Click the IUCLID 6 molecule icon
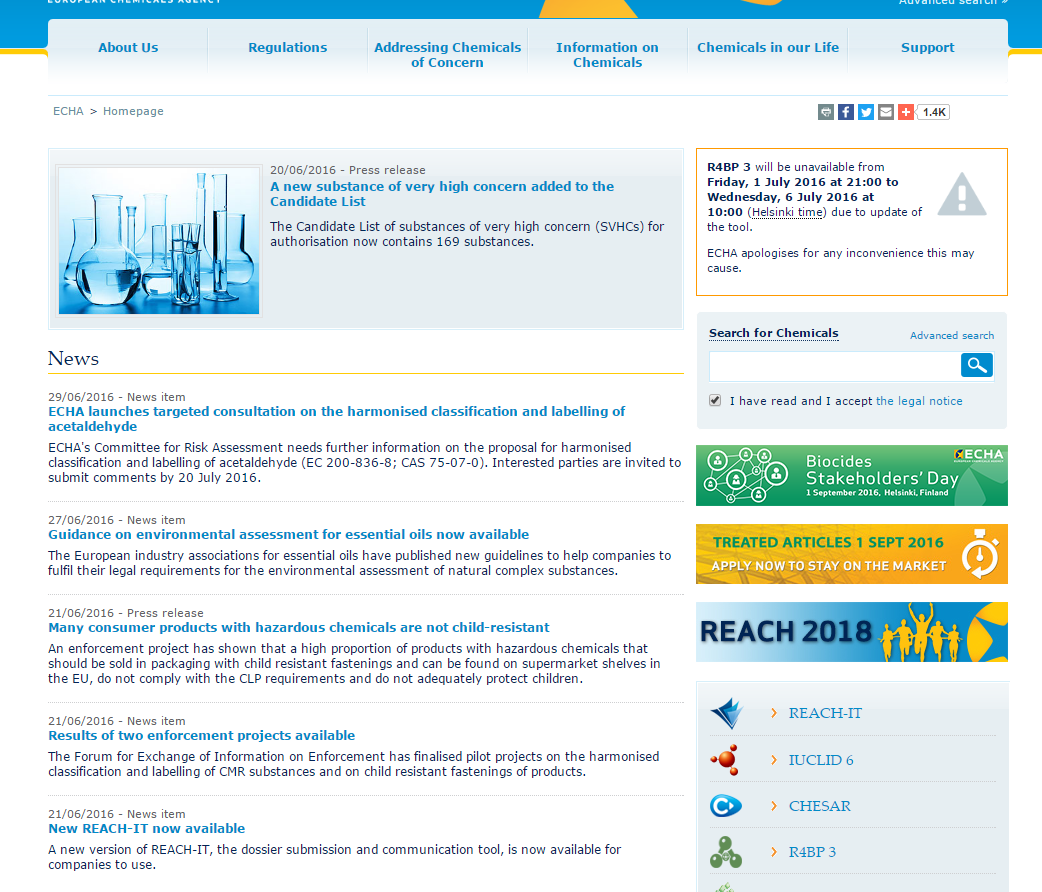1042x892 pixels. coord(726,760)
